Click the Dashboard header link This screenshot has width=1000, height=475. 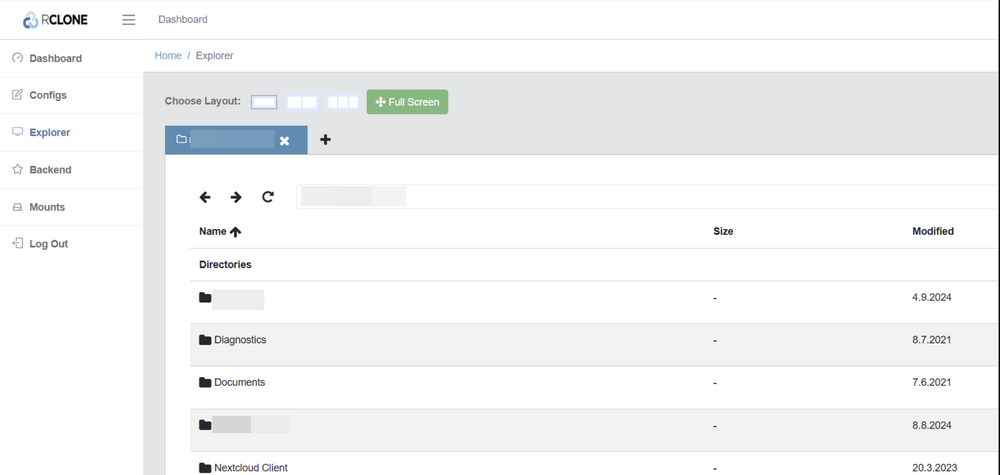point(183,19)
